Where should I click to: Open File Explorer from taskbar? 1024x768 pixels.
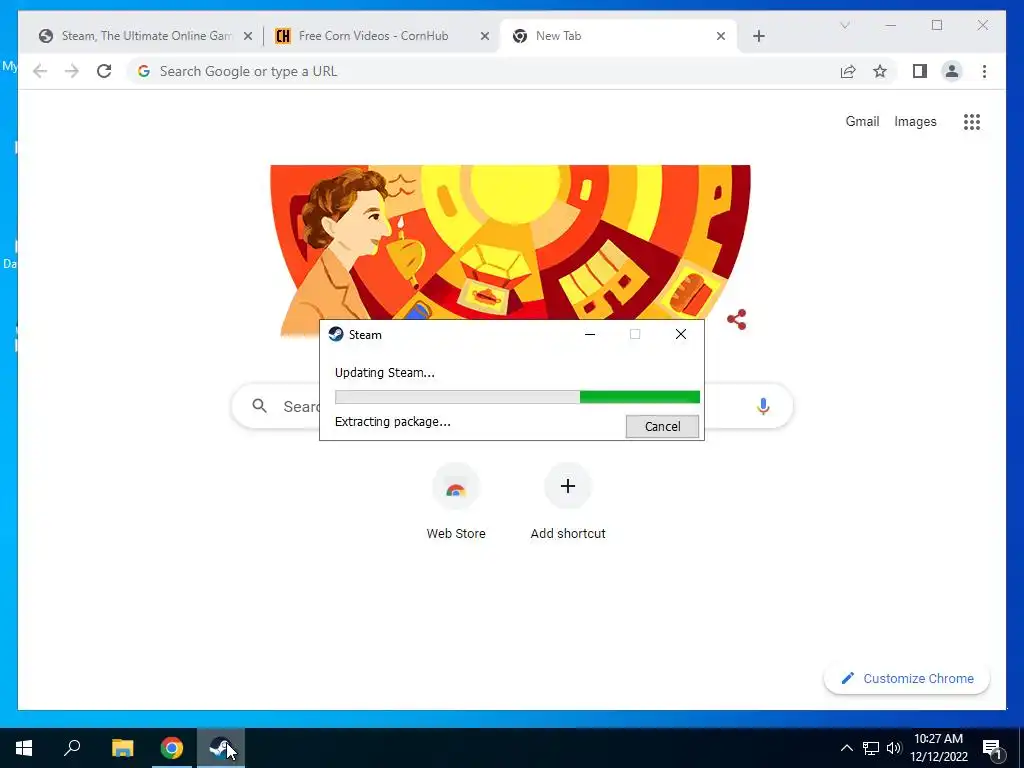pyautogui.click(x=122, y=748)
